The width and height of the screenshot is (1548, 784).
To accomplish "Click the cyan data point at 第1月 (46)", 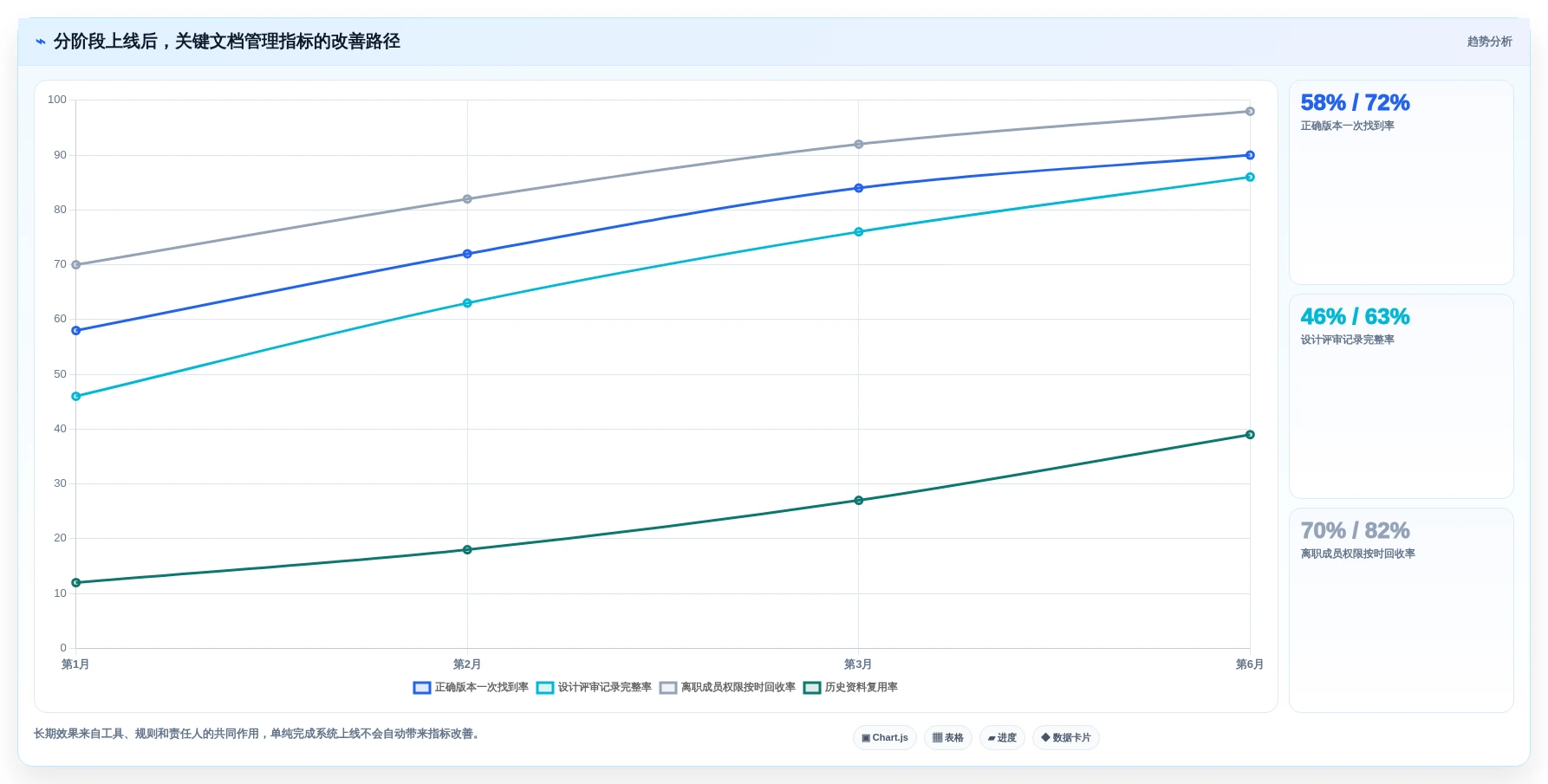I will pyautogui.click(x=76, y=397).
